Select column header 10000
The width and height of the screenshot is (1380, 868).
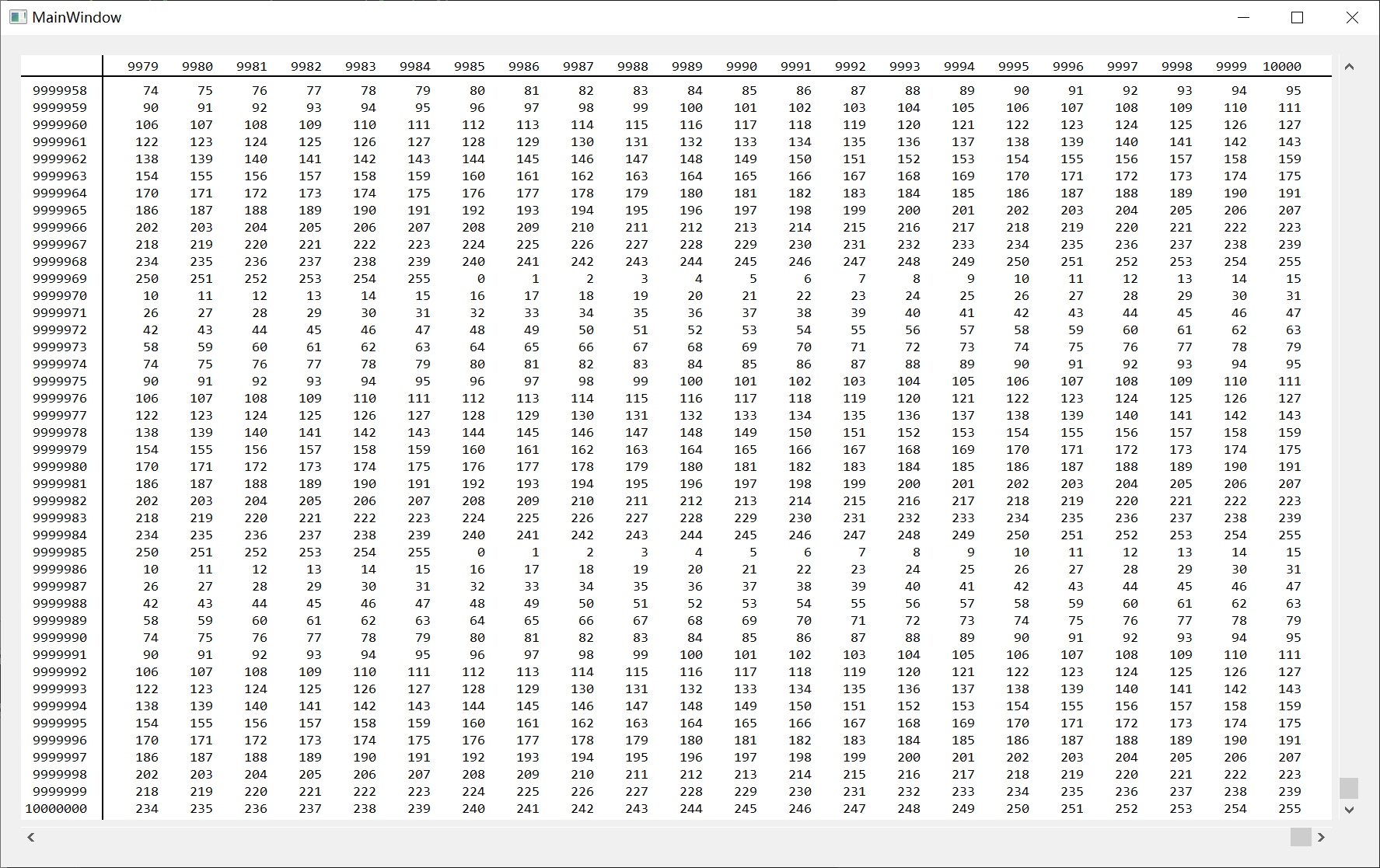(x=1282, y=67)
